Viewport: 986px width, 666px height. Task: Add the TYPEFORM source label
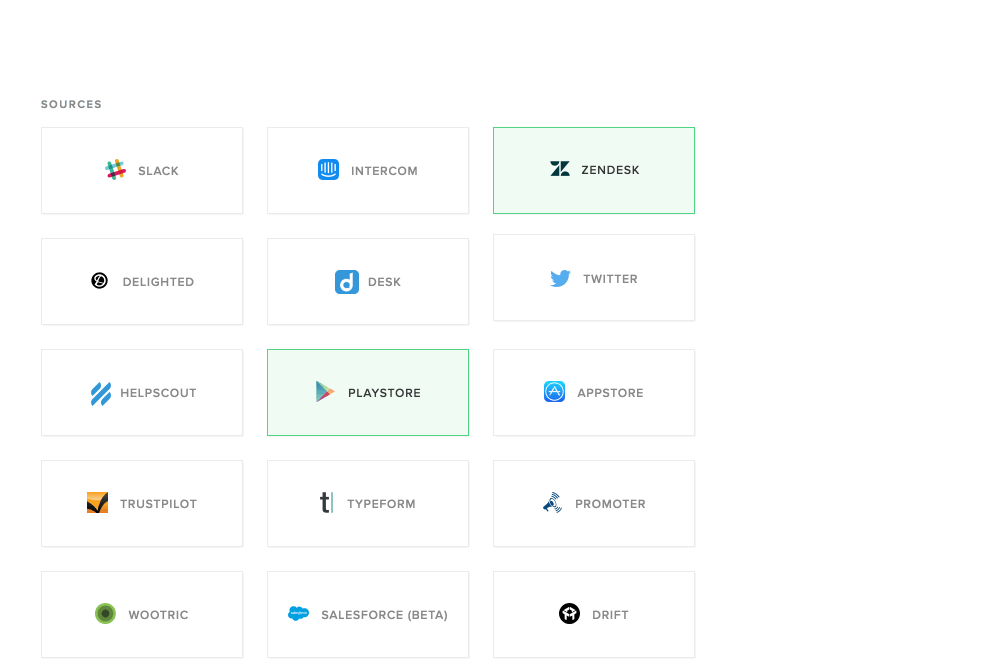pos(381,504)
